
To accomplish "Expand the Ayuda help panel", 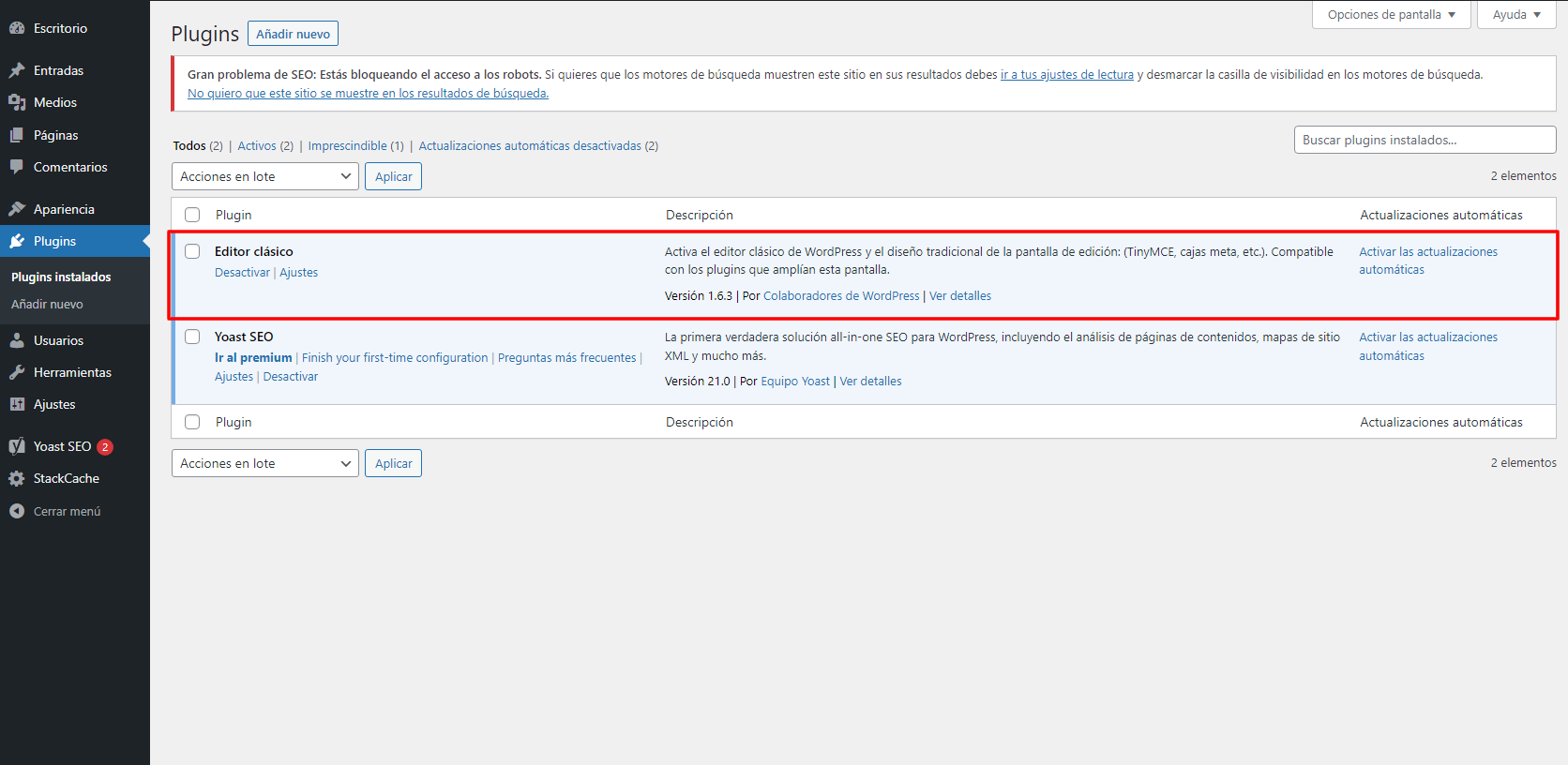I will pyautogui.click(x=1516, y=15).
